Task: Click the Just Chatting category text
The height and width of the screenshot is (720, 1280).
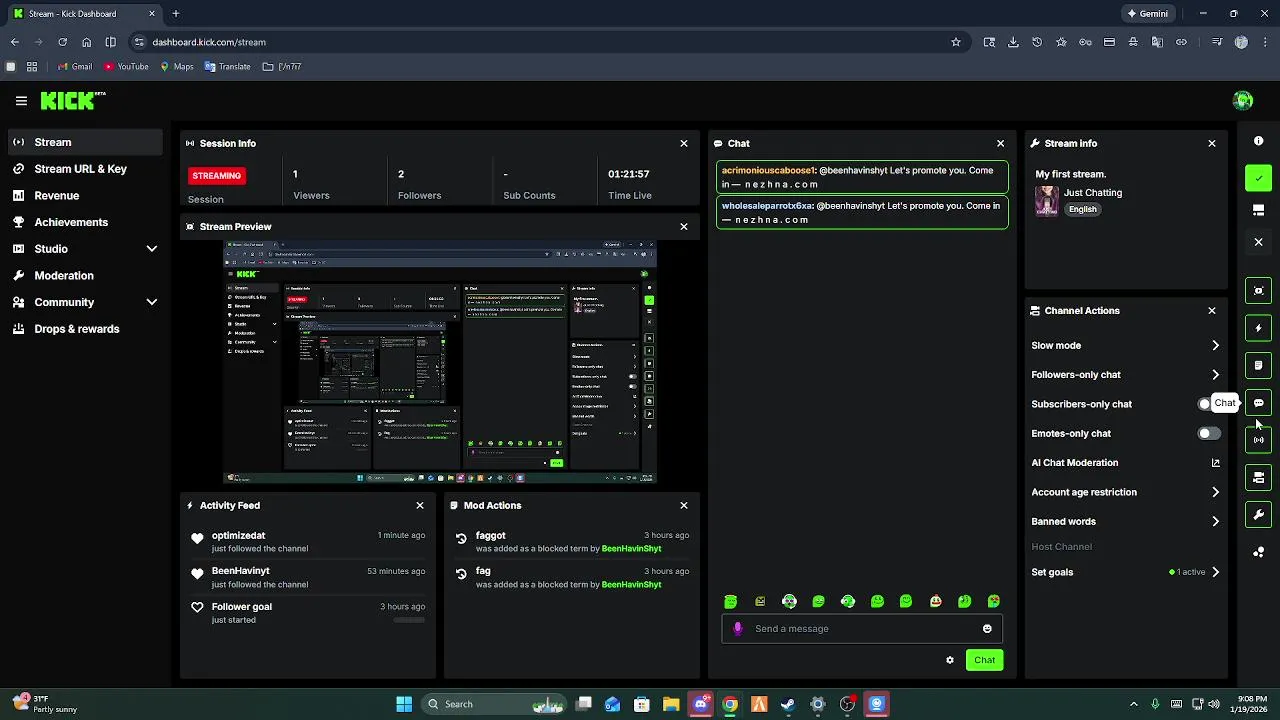Action: (1093, 193)
